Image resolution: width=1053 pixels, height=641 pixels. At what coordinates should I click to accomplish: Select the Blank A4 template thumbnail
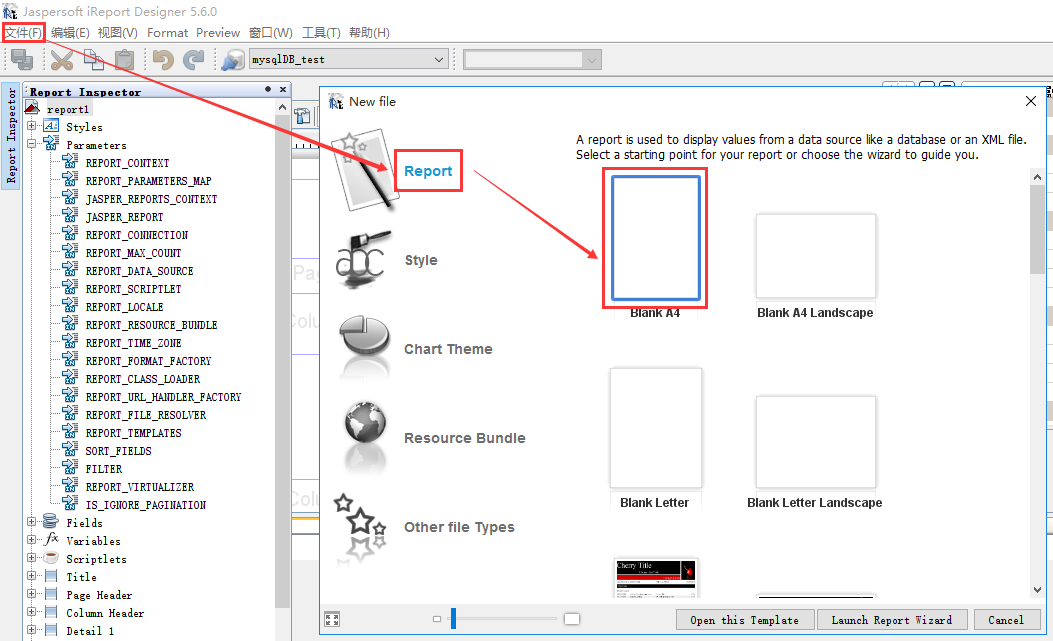[x=655, y=238]
